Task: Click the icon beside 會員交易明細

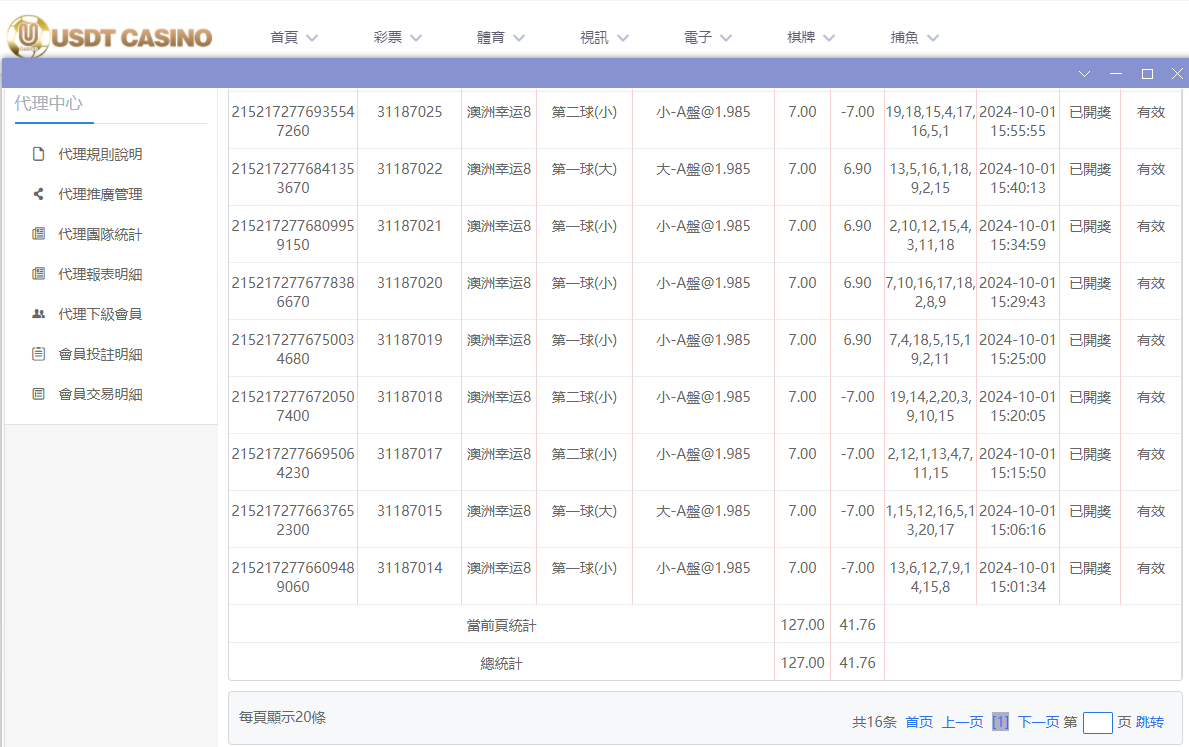Action: pyautogui.click(x=39, y=394)
